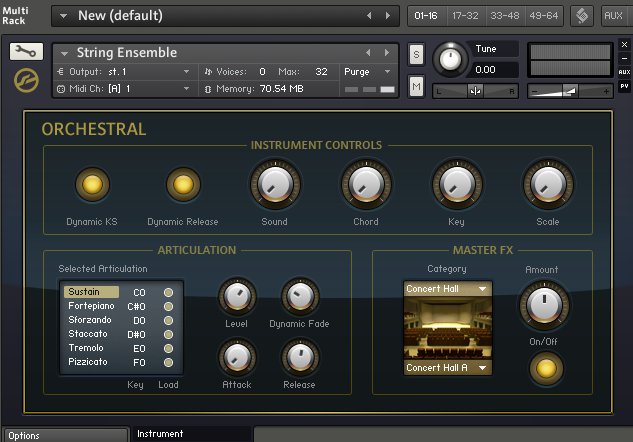The image size is (633, 442).
Task: Close the String Ensemble instrument with the X
Action: point(624,44)
